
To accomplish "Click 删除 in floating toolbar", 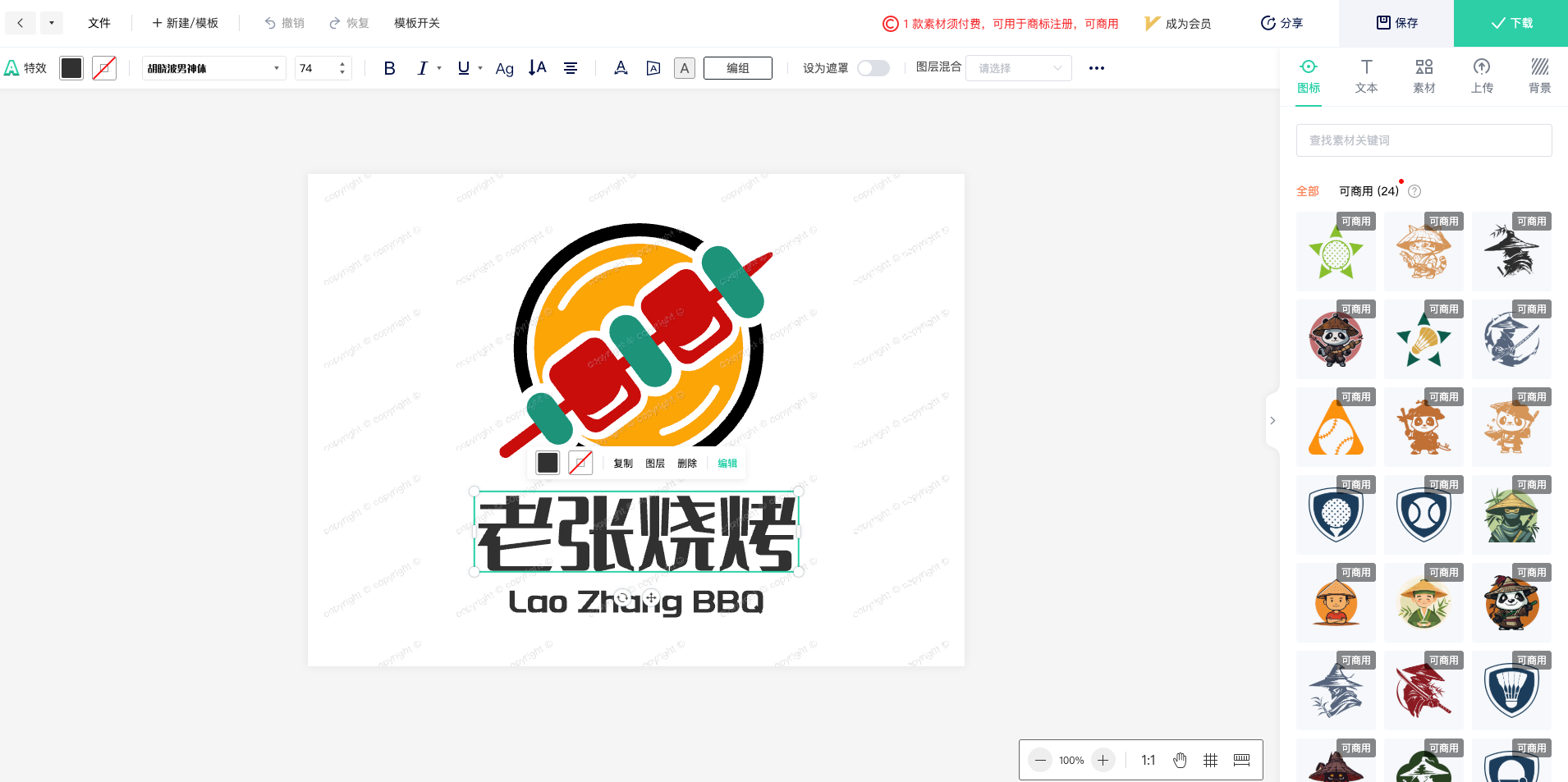I will tap(687, 464).
